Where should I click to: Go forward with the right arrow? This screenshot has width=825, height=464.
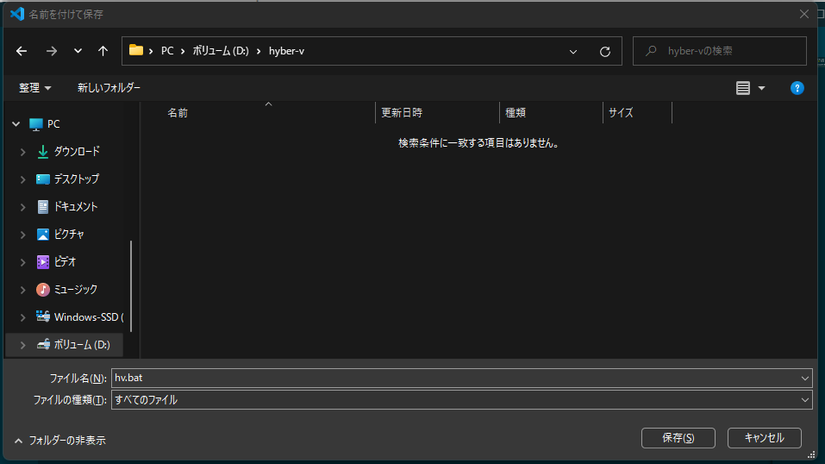pyautogui.click(x=51, y=51)
